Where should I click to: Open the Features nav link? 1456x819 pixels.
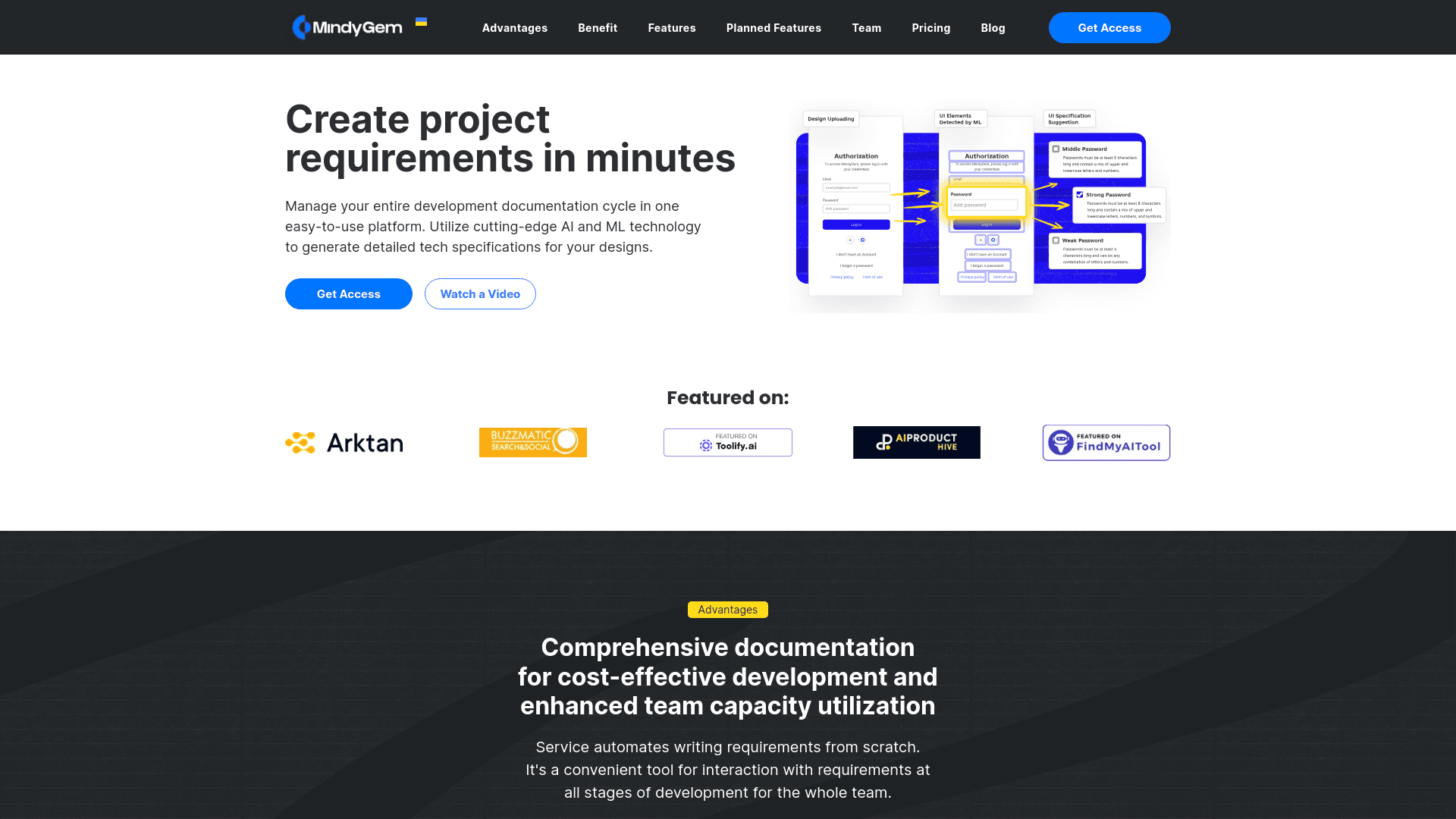(672, 28)
